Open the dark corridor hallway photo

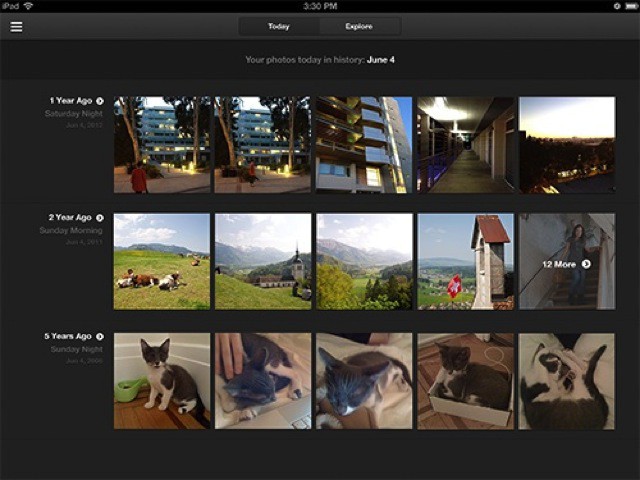coord(465,145)
